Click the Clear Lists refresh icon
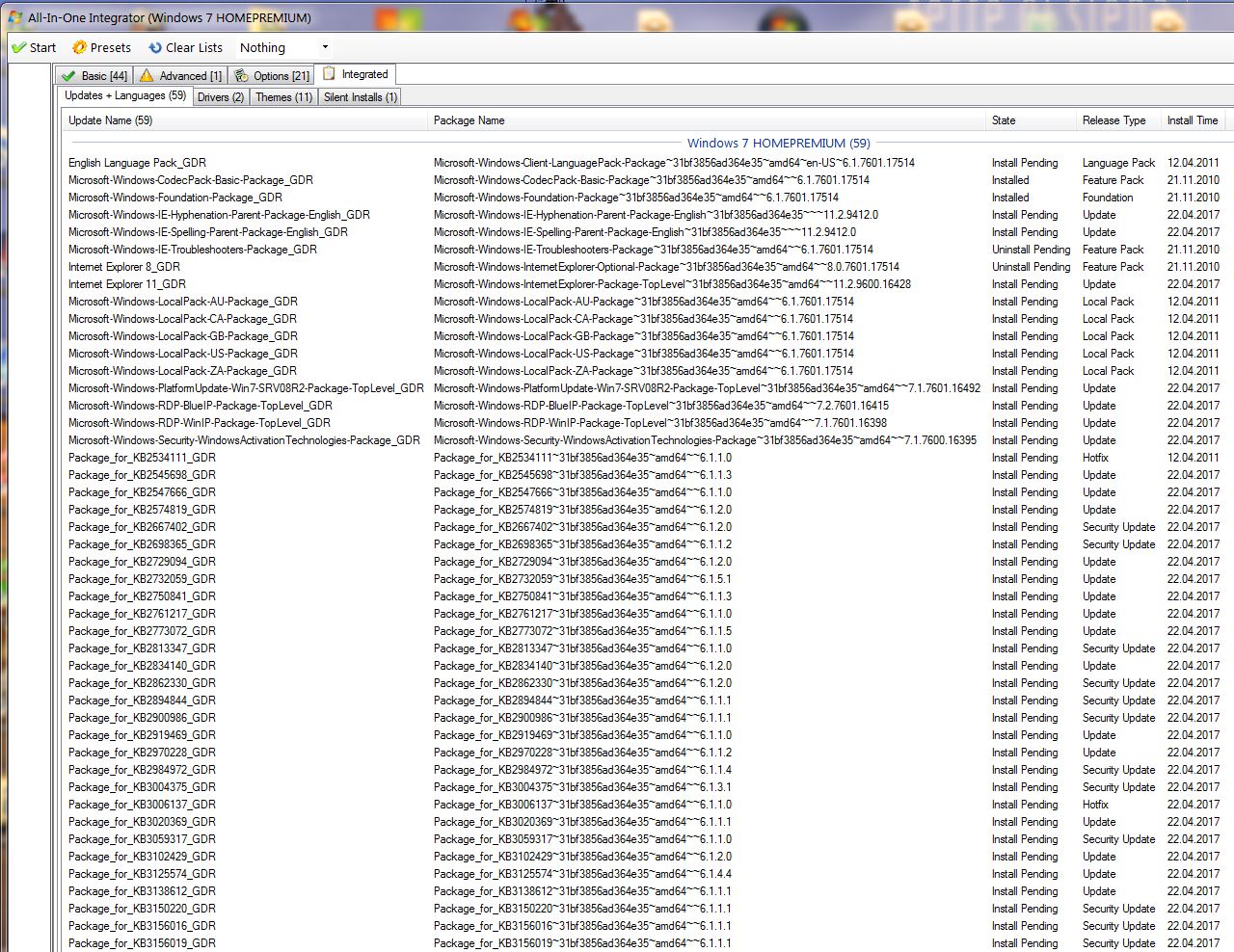The width and height of the screenshot is (1234, 952). click(x=155, y=47)
